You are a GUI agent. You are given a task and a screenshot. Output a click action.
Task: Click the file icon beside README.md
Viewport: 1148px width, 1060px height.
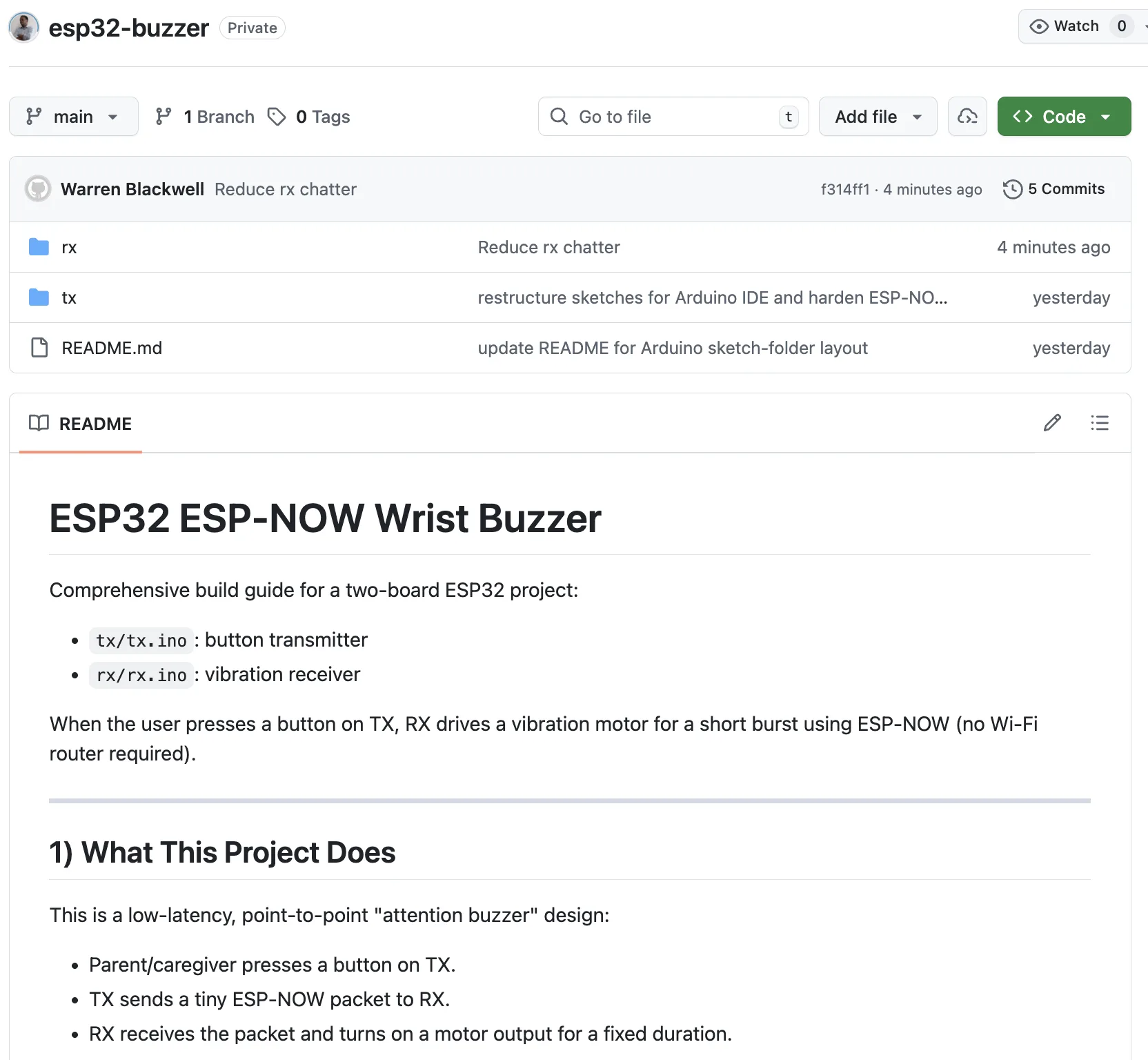(x=38, y=348)
